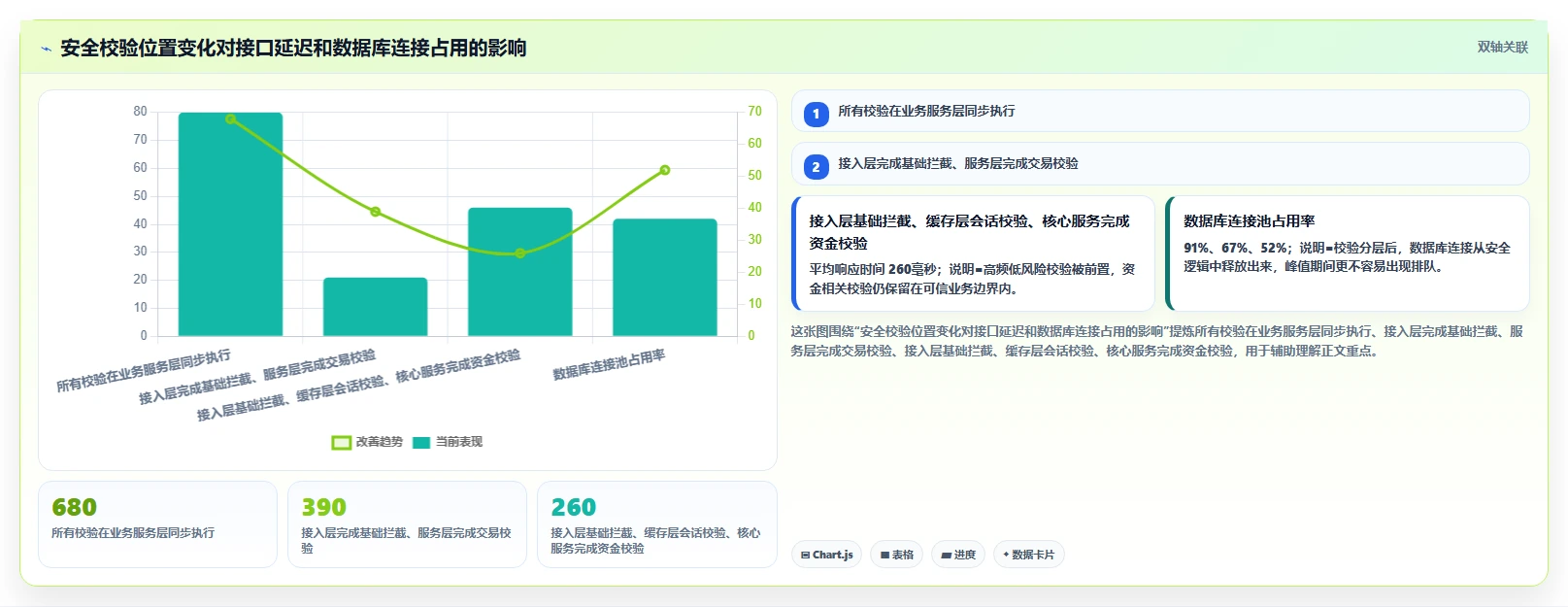Click the trend line point above second bar
The height and width of the screenshot is (607, 1568).
pyautogui.click(x=375, y=212)
